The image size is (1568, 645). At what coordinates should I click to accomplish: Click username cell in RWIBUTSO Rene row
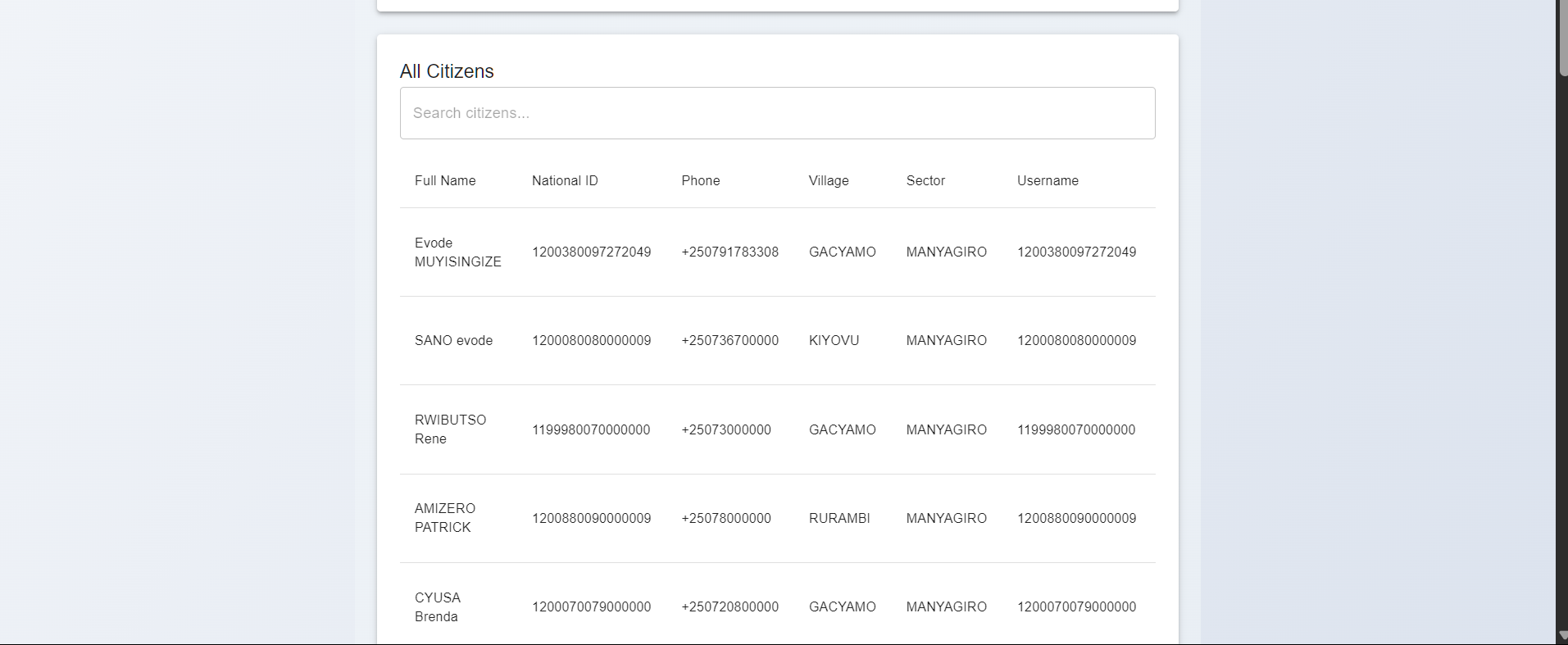pyautogui.click(x=1076, y=429)
